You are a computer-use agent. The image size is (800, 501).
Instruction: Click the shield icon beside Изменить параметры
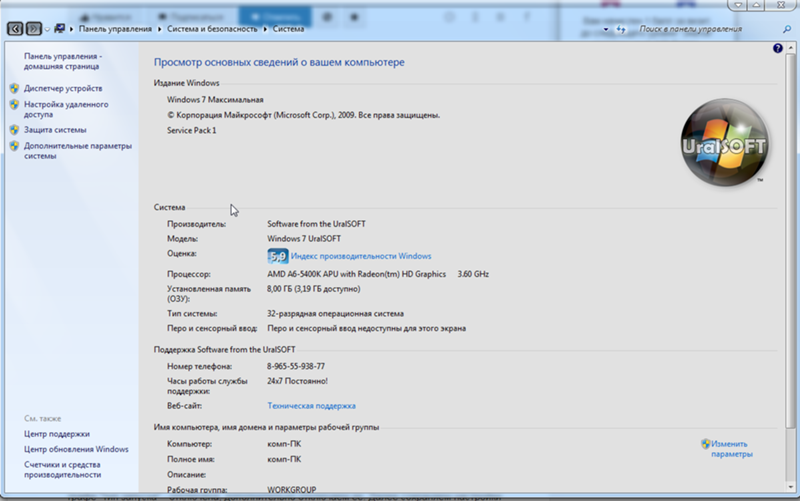coord(706,444)
